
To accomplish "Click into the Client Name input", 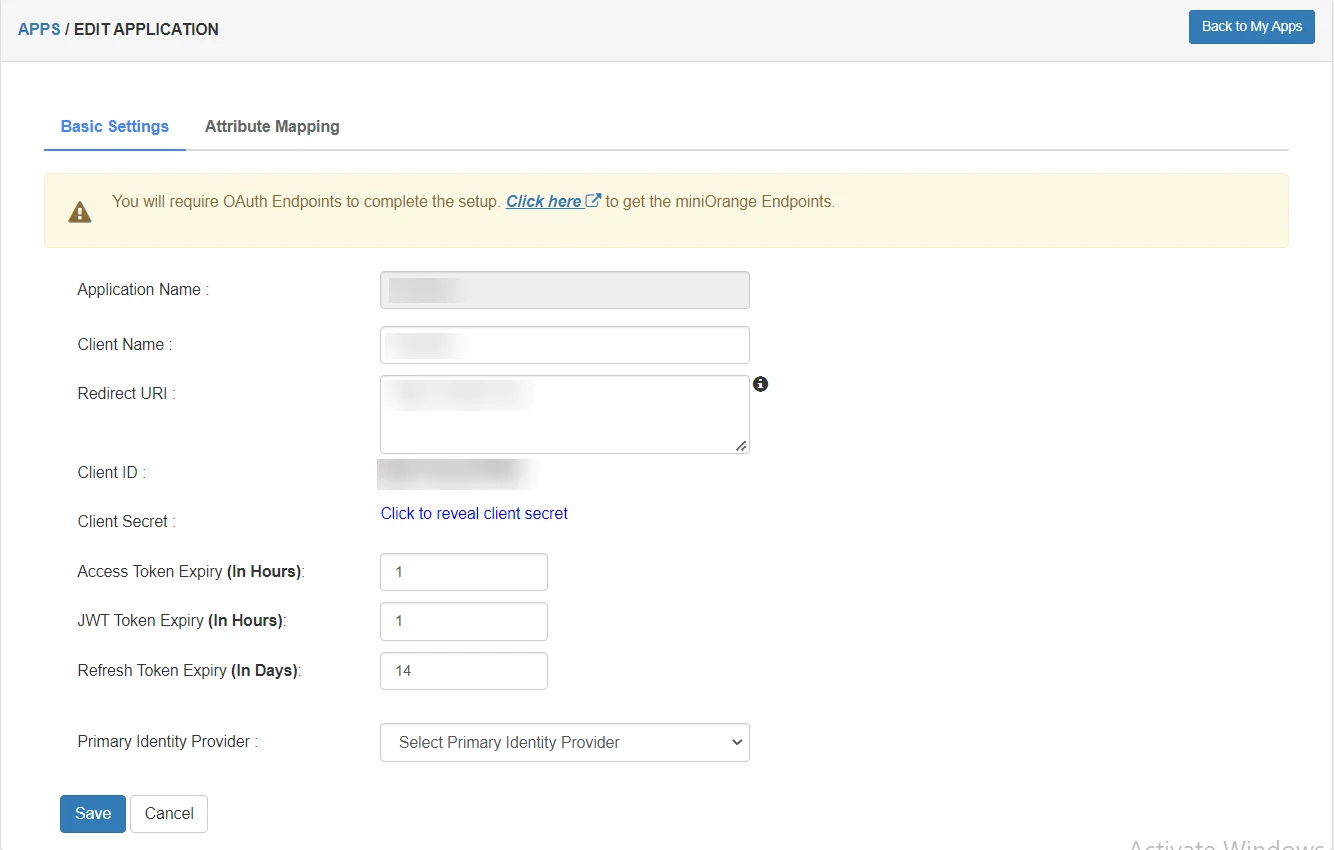I will click(x=564, y=345).
